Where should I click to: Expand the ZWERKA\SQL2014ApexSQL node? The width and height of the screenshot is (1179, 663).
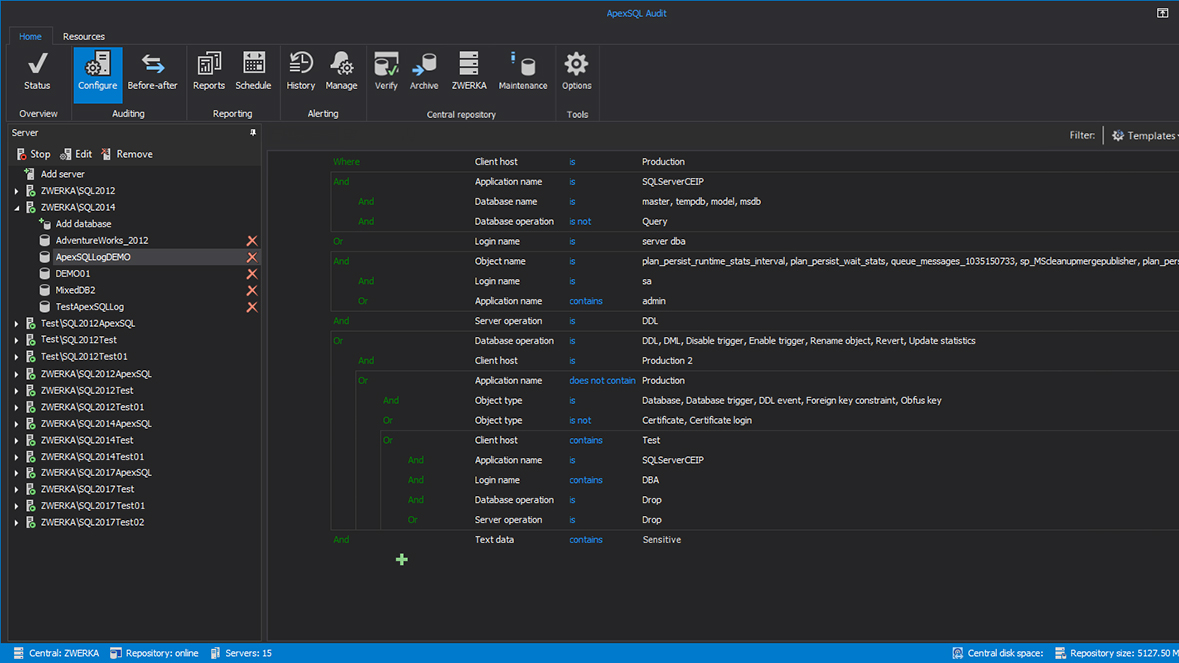coord(17,423)
